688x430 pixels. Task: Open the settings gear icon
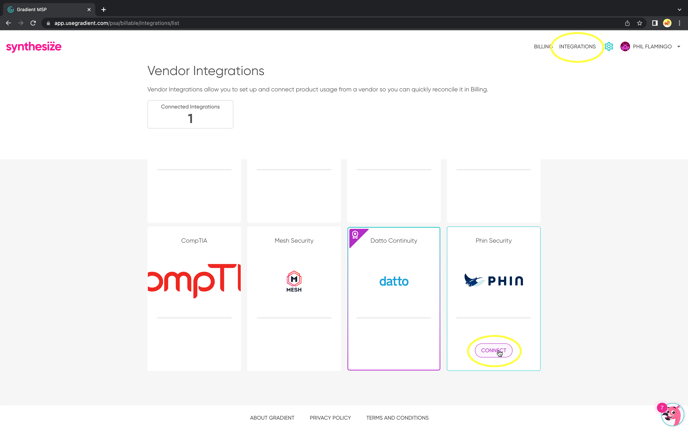(x=609, y=46)
